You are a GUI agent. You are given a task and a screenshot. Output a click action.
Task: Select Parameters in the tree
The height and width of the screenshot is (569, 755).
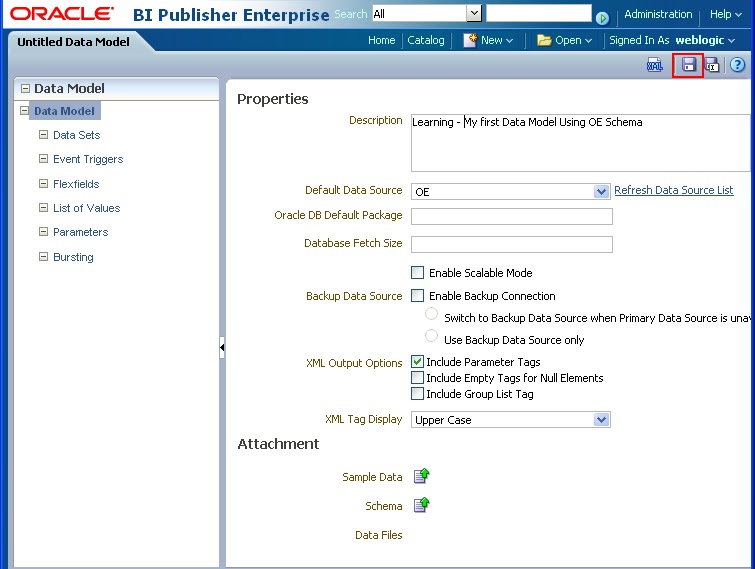[x=80, y=232]
